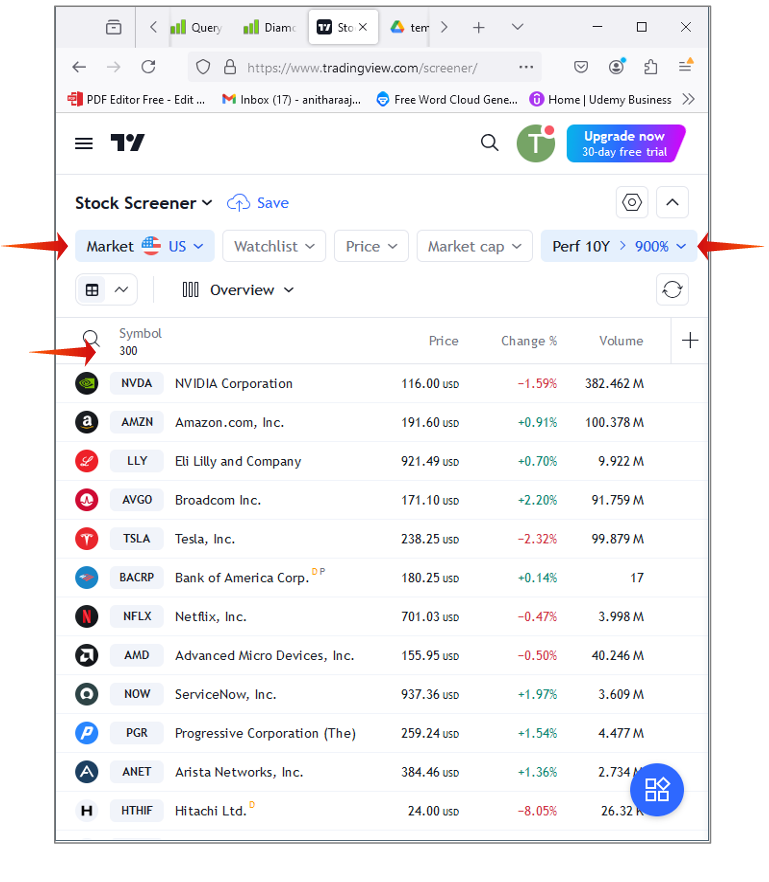The image size is (769, 882).
Task: Go back with the browser back arrow
Action: 79,67
